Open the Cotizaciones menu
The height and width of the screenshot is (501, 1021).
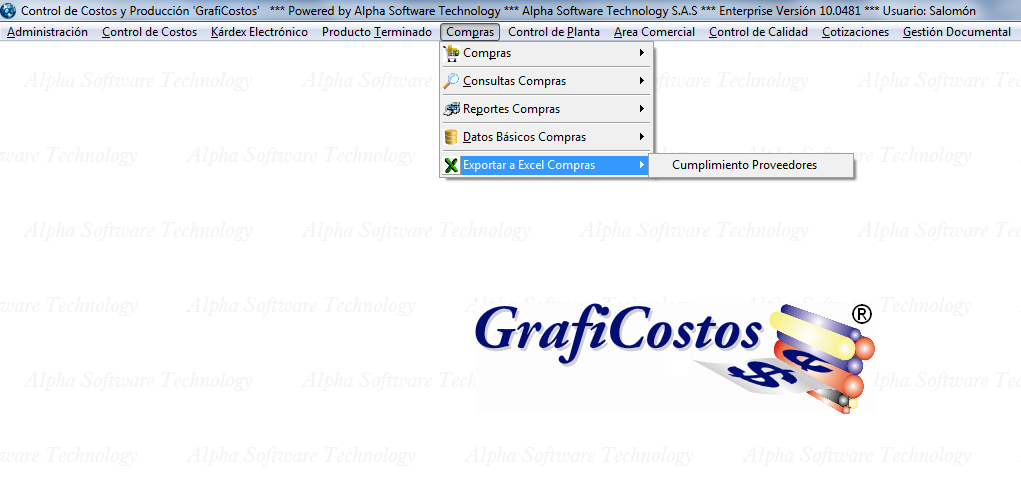pos(855,32)
